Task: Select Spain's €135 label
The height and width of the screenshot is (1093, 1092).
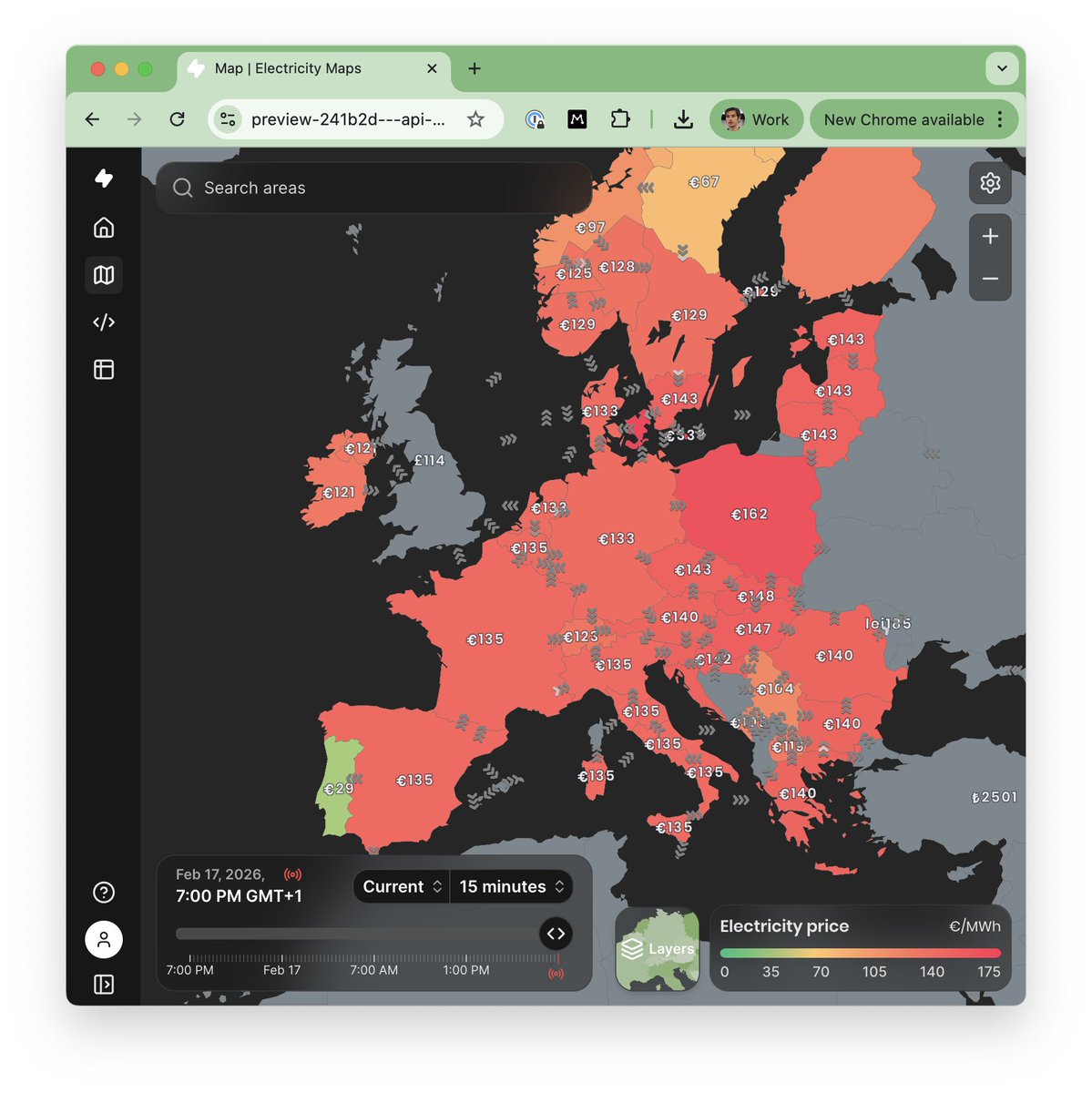Action: coord(414,781)
